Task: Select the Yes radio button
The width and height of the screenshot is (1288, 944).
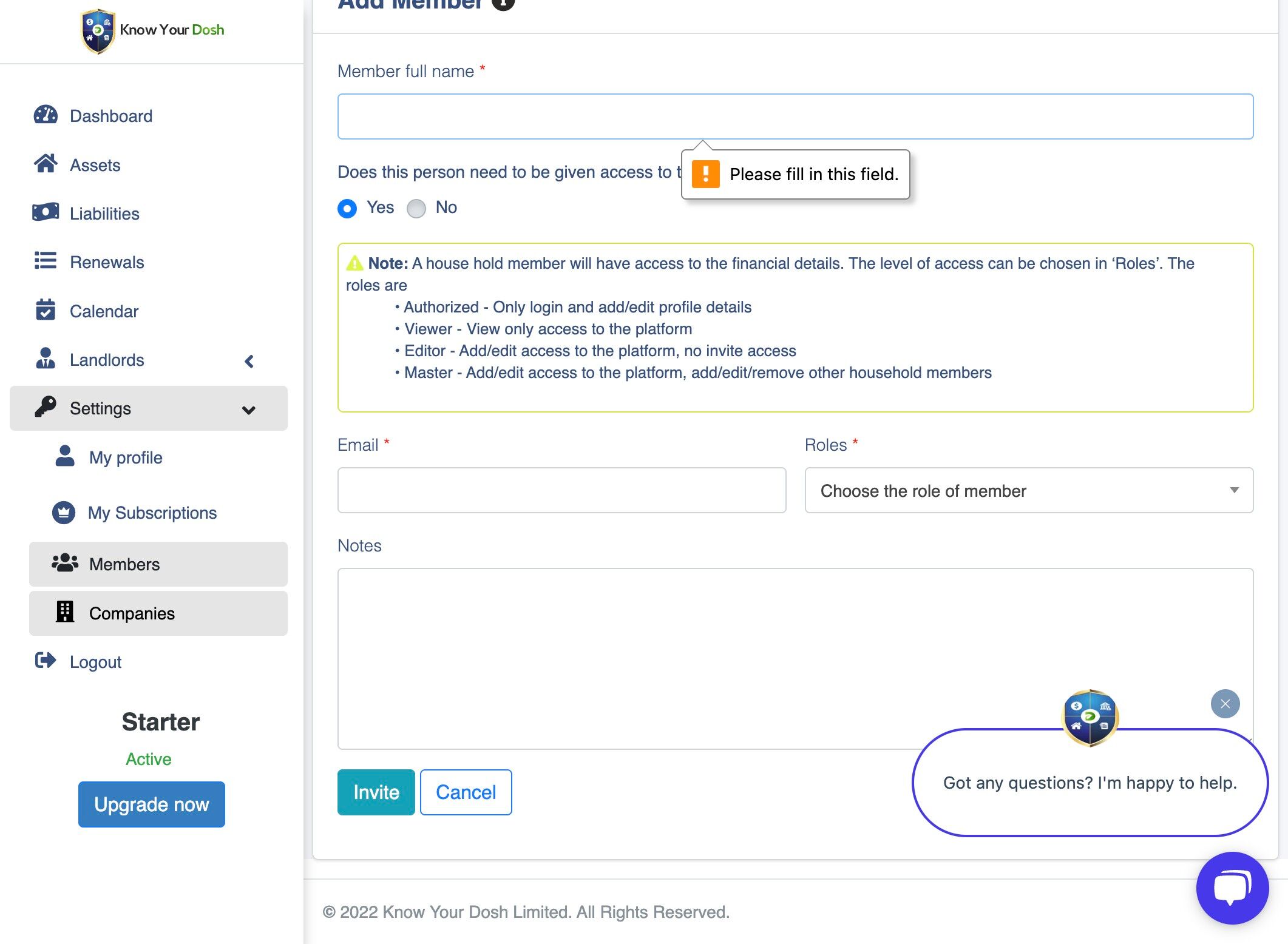Action: [347, 209]
